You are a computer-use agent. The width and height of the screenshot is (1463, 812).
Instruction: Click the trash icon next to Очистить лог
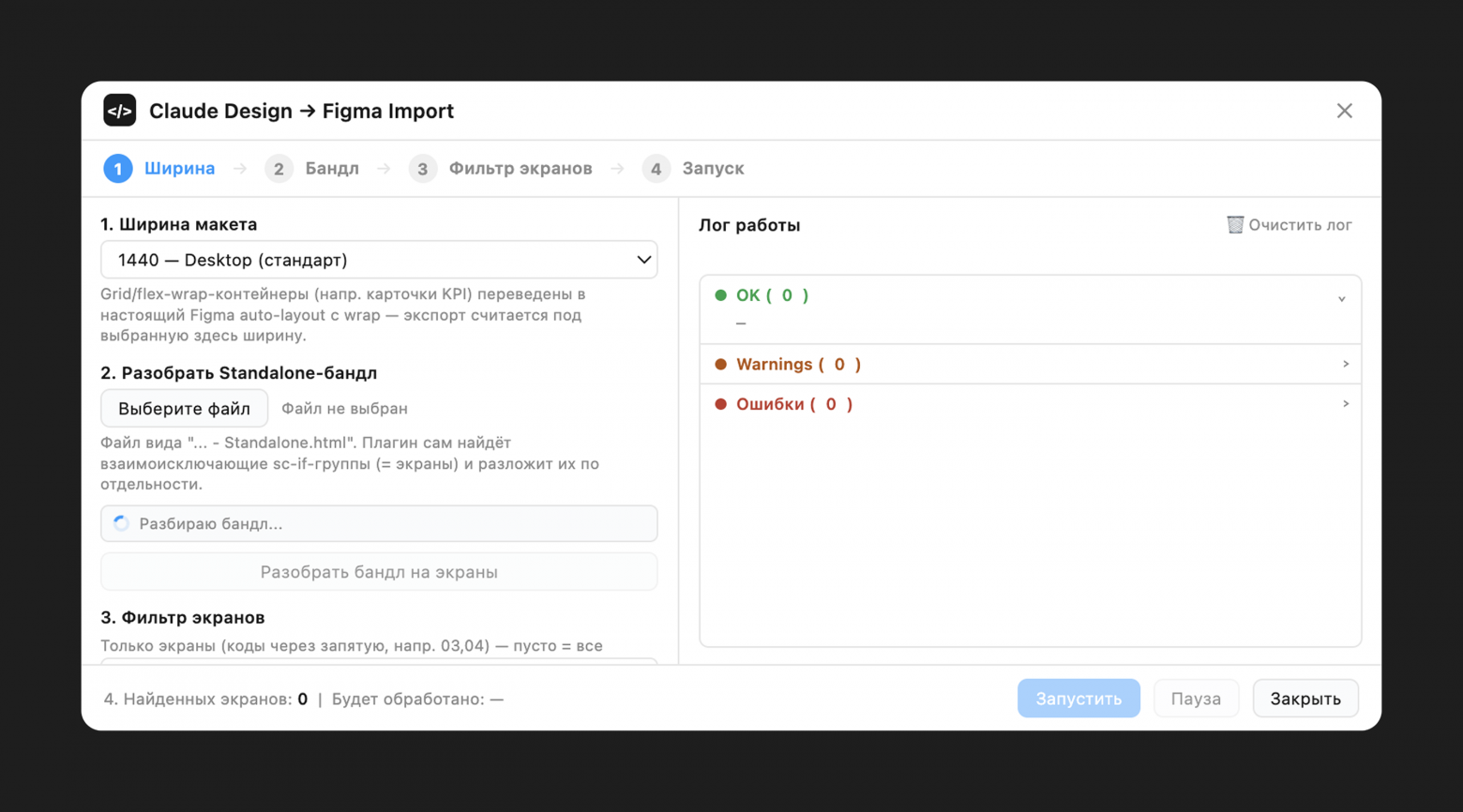click(x=1235, y=225)
